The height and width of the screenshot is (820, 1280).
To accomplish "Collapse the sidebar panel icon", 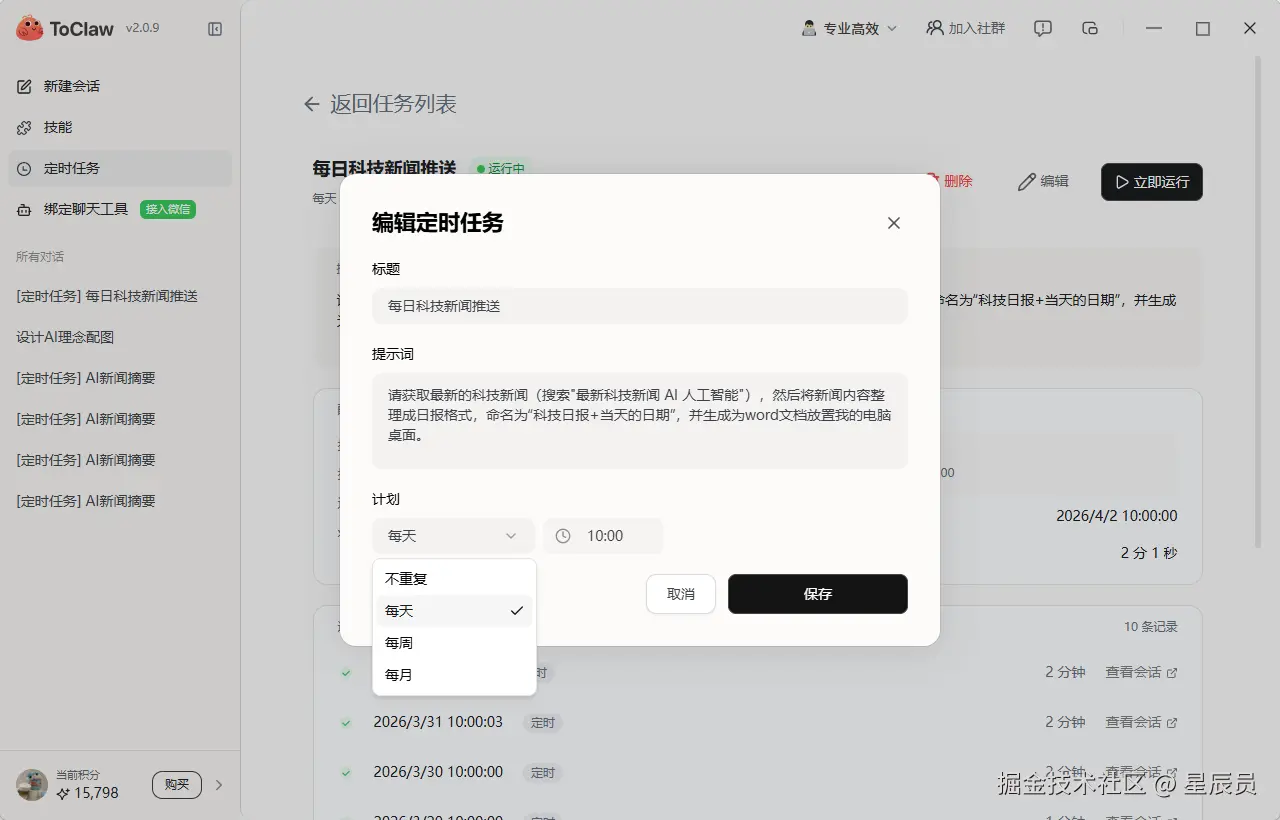I will (x=215, y=29).
